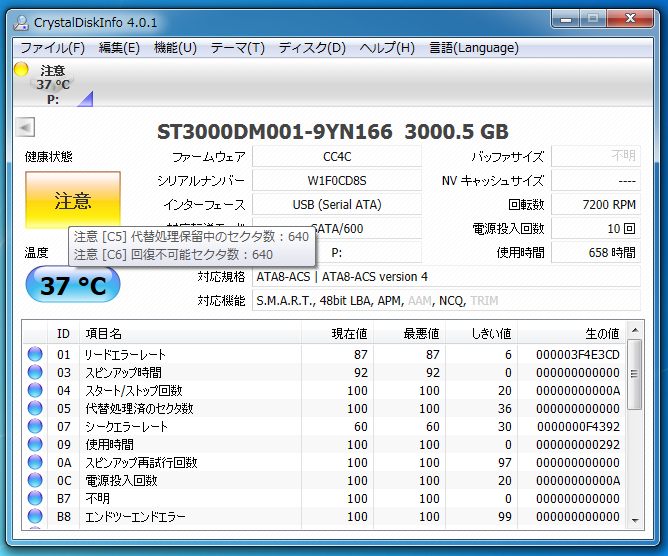Click the CrystalDiskInfo app icon in title bar

(21, 23)
